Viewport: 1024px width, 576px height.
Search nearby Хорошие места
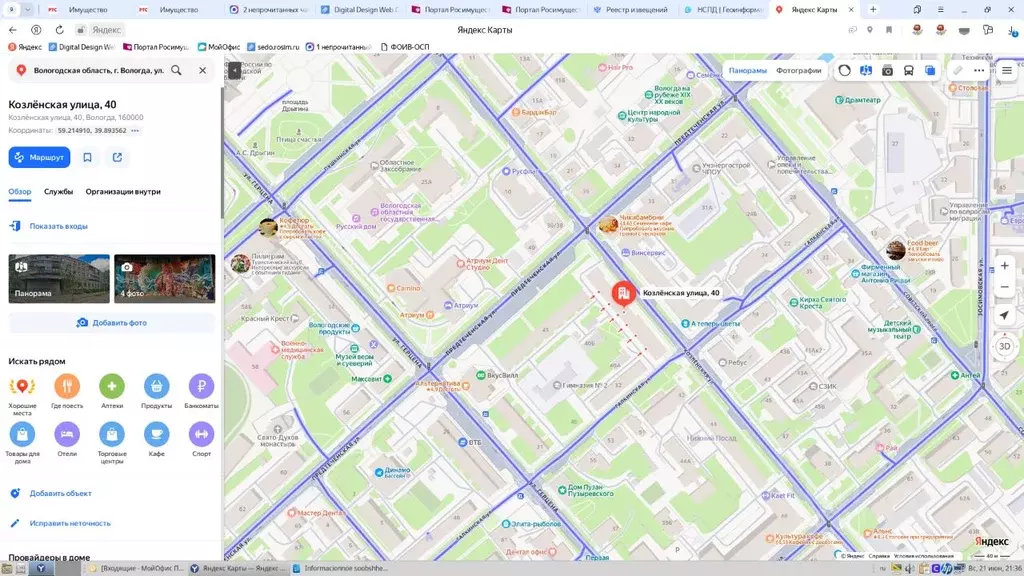pos(22,394)
